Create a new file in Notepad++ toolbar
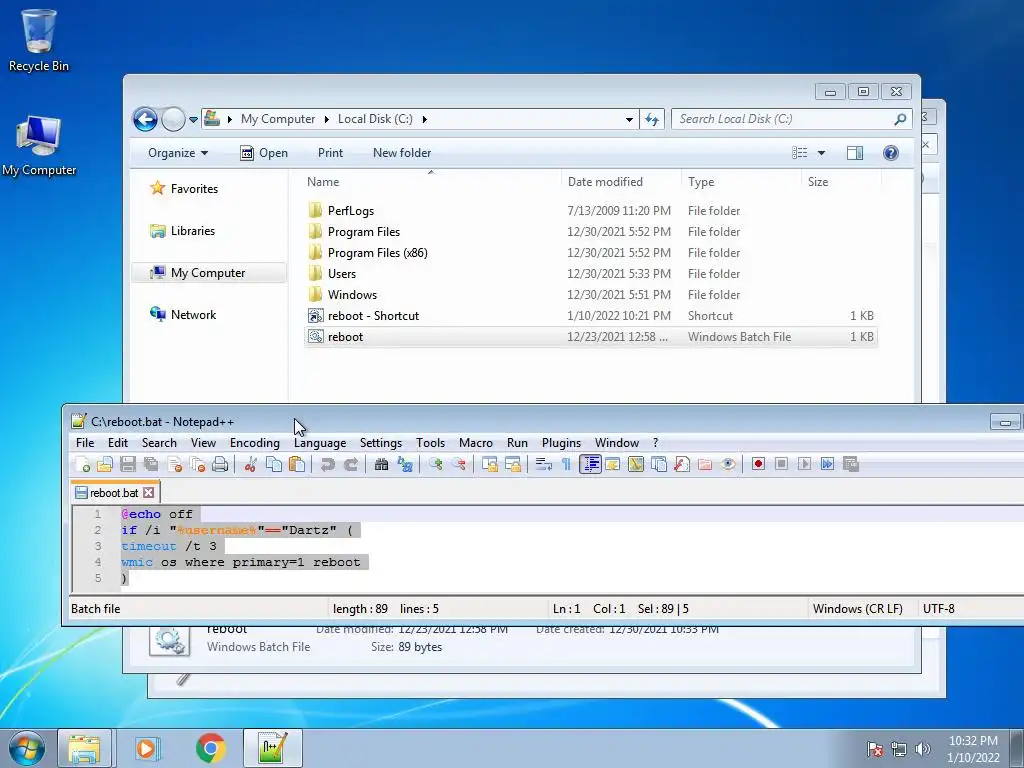Viewport: 1024px width, 768px height. click(x=82, y=464)
